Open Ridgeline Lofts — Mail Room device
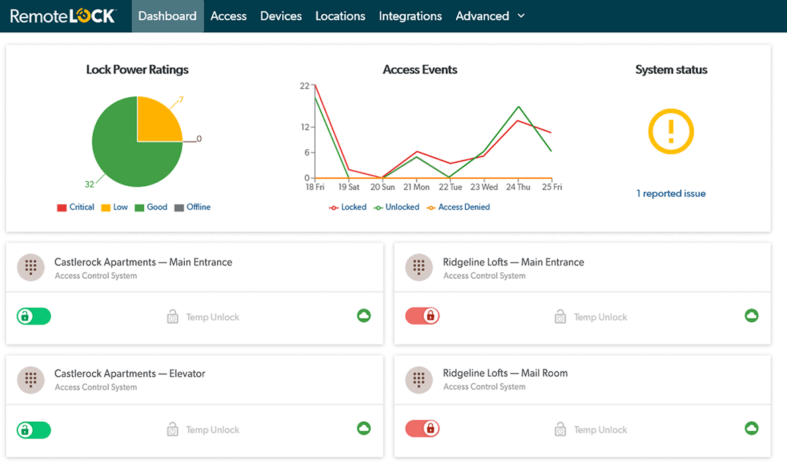787x465 pixels. (x=505, y=373)
